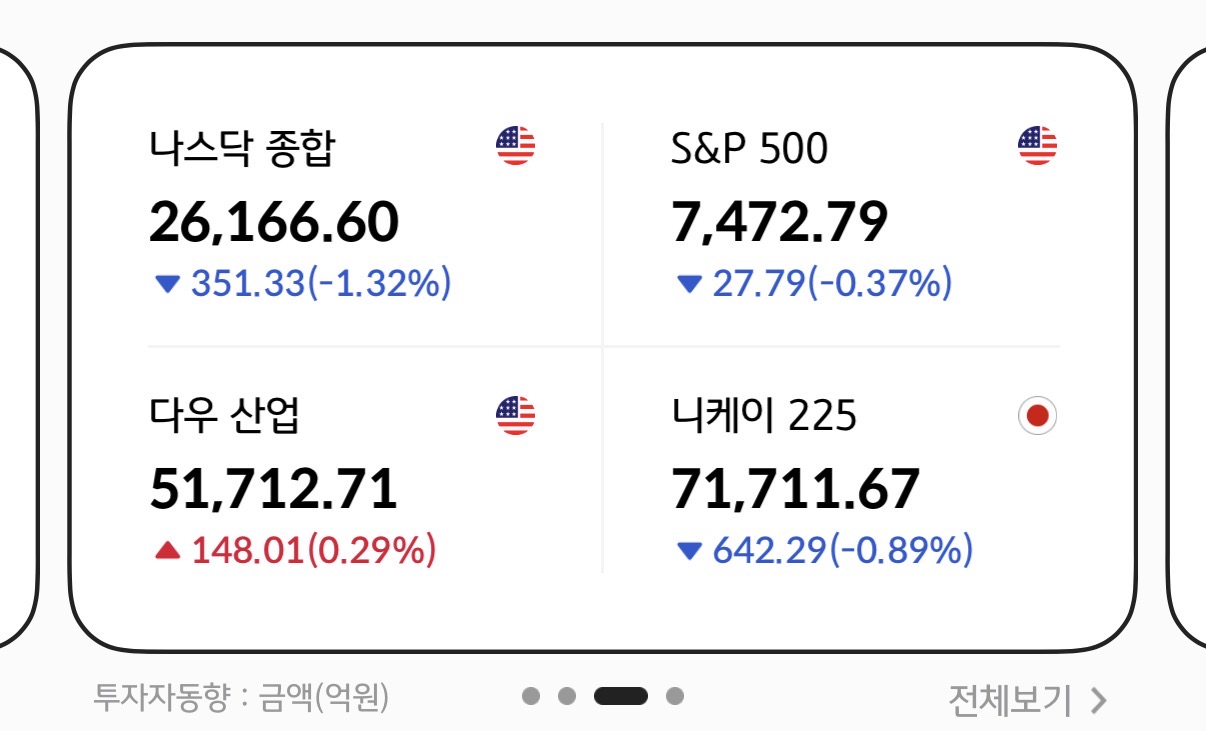The image size is (1206, 731).
Task: Tap the 나스닥 change 351.33(-1.32%)
Action: coord(321,284)
